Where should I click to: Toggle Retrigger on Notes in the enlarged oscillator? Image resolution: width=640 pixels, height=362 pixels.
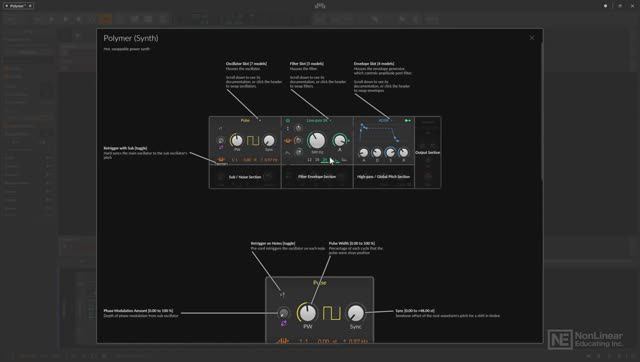point(282,294)
